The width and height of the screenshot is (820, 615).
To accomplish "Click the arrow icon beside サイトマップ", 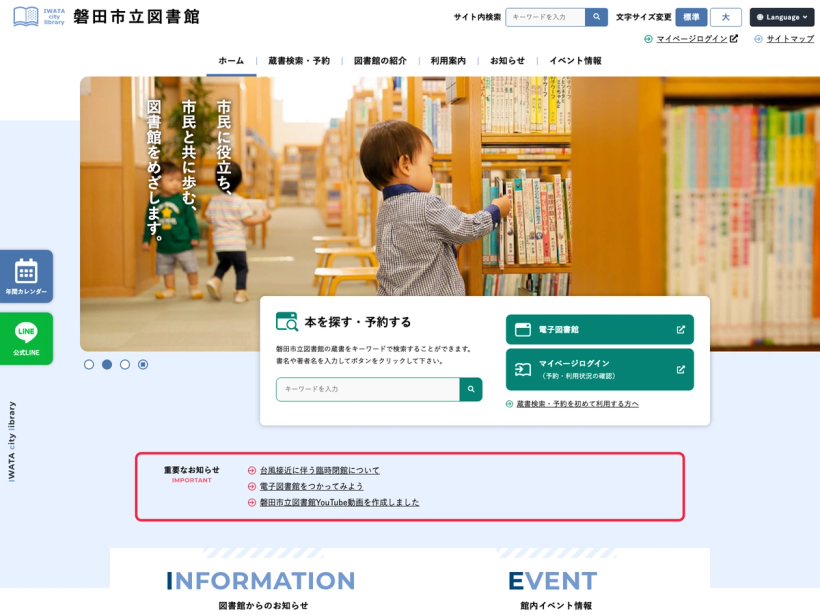I will pyautogui.click(x=758, y=39).
